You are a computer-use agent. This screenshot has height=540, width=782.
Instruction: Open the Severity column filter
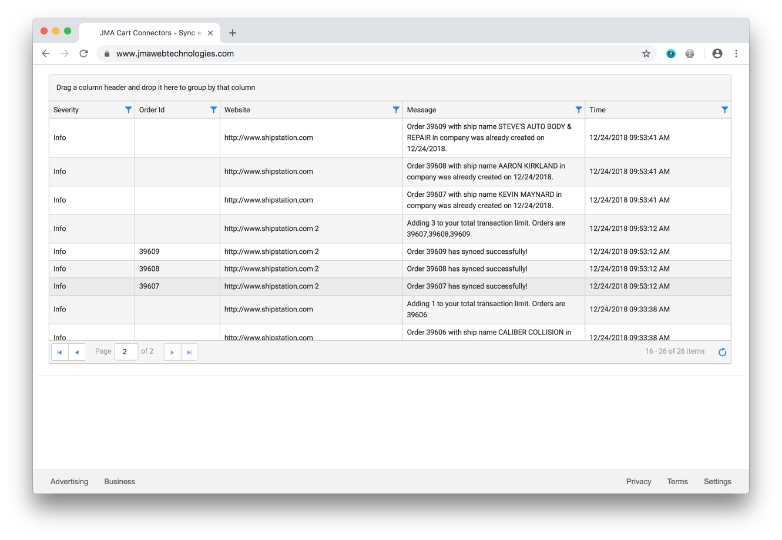tap(128, 110)
